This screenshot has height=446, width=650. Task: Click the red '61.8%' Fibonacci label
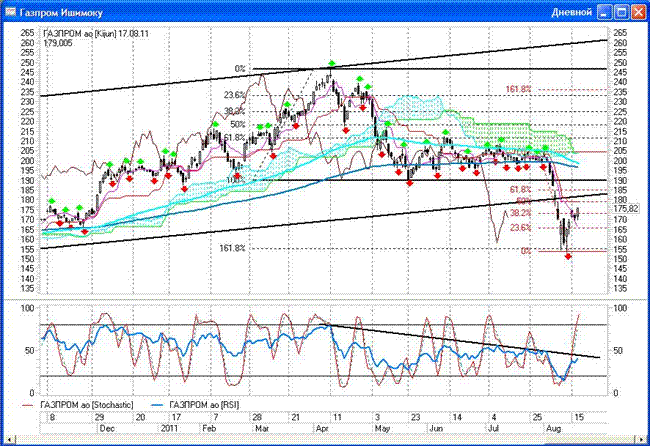(520, 189)
